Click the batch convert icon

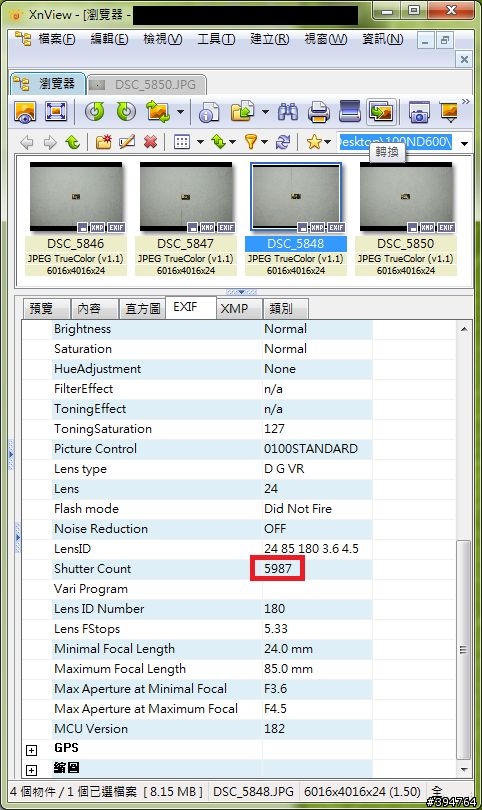382,112
